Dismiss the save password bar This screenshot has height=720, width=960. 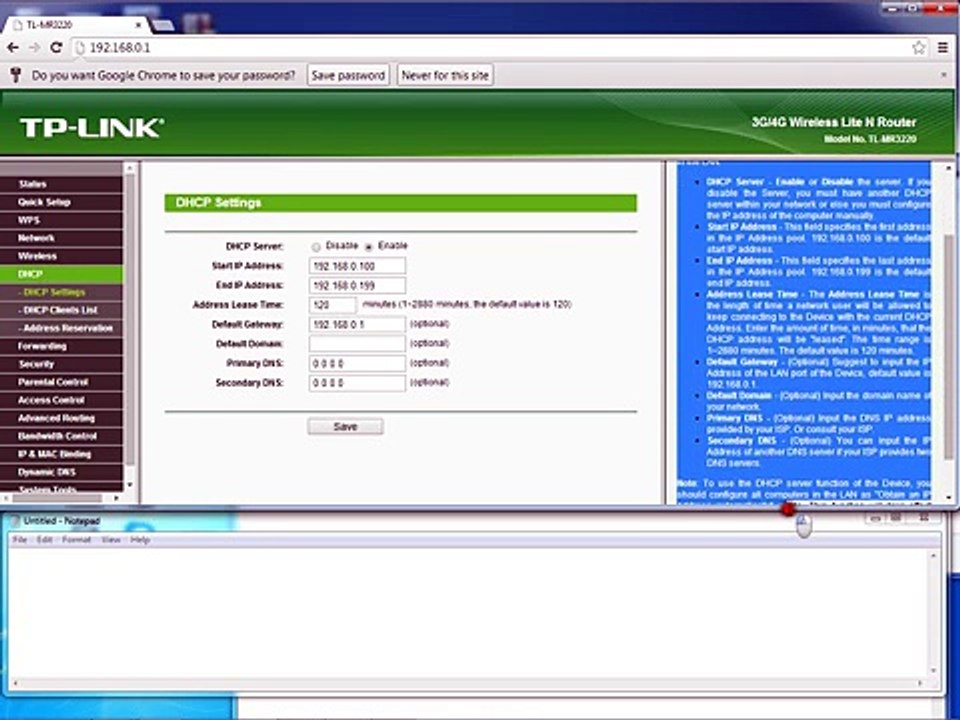[x=943, y=75]
